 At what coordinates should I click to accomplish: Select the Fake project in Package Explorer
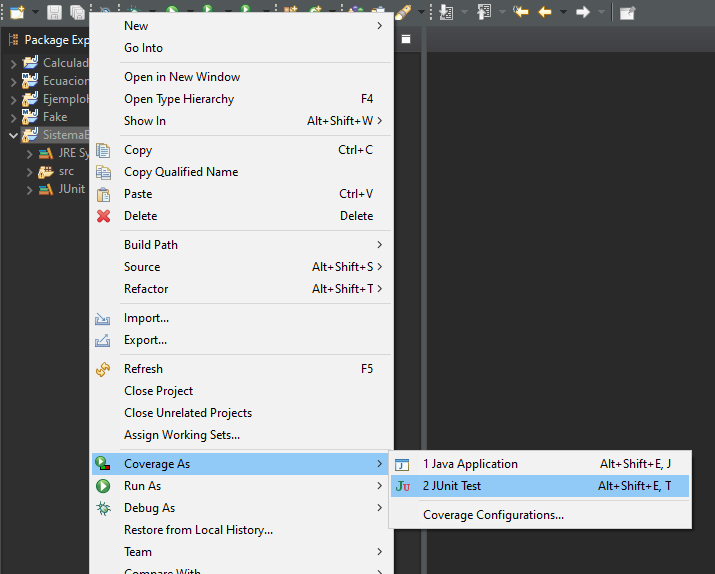click(x=55, y=117)
